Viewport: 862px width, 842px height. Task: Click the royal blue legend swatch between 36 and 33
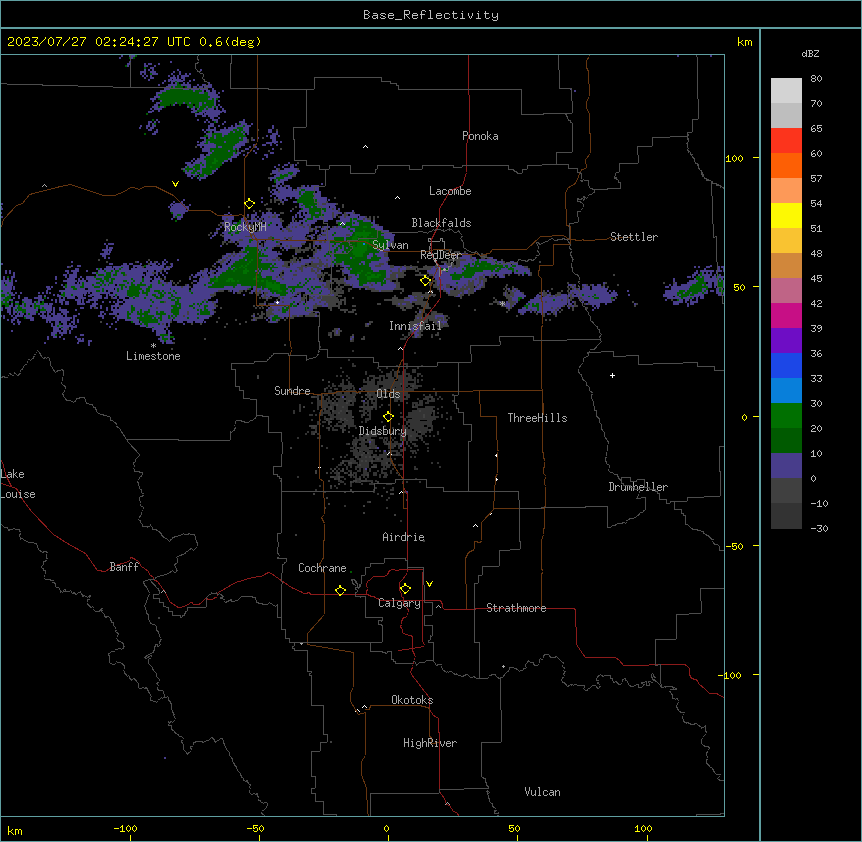786,365
